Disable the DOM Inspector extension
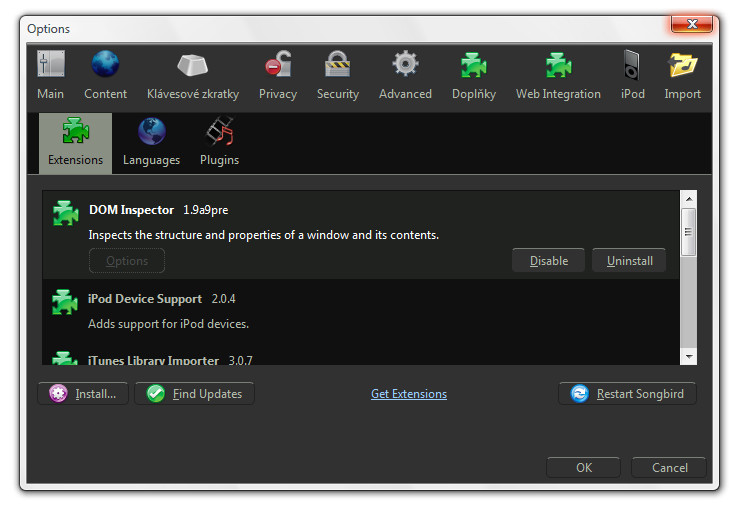 549,261
